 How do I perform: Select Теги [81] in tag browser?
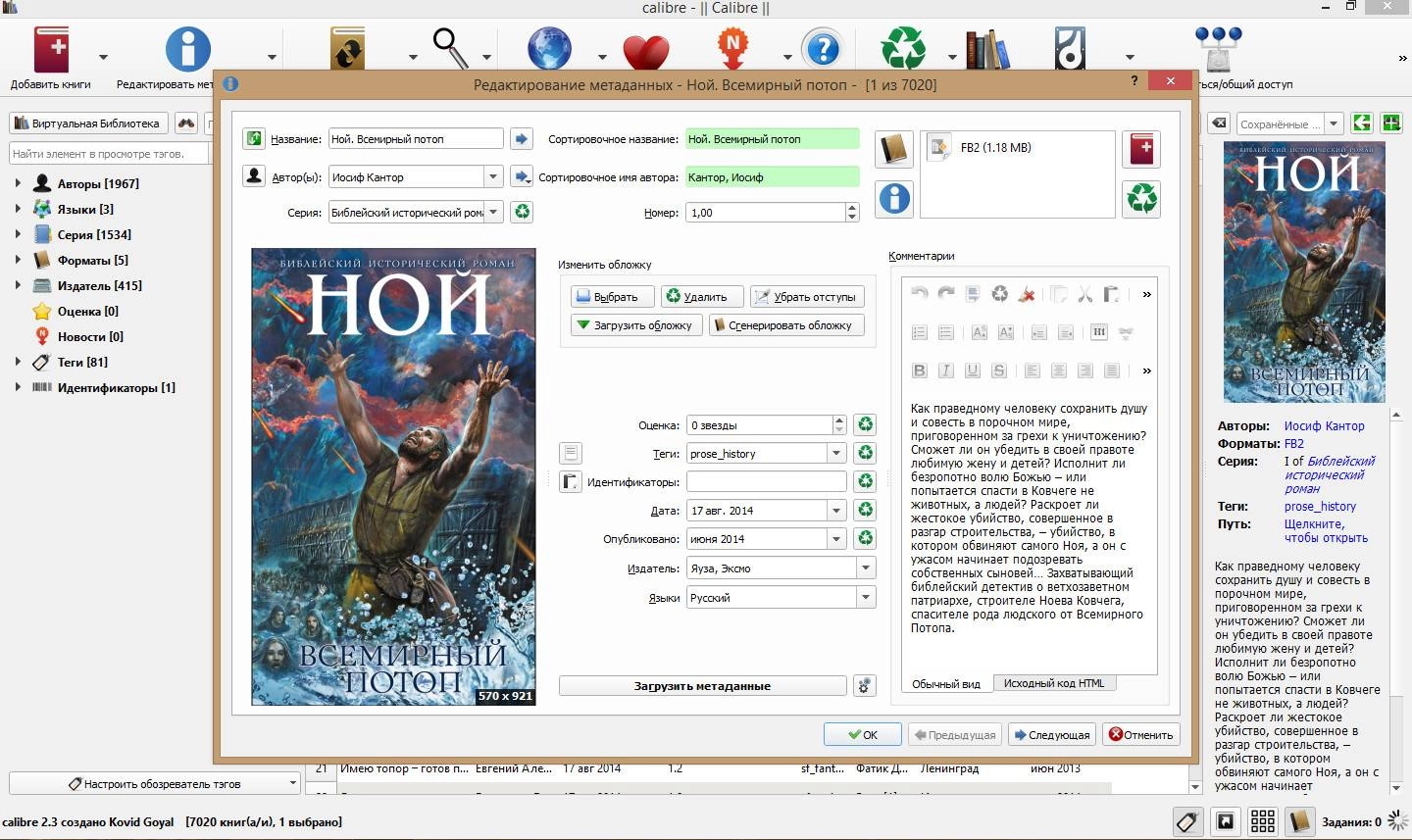82,362
